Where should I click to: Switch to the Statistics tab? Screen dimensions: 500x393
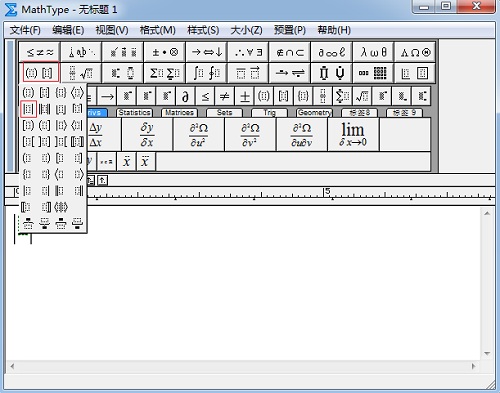pos(134,113)
